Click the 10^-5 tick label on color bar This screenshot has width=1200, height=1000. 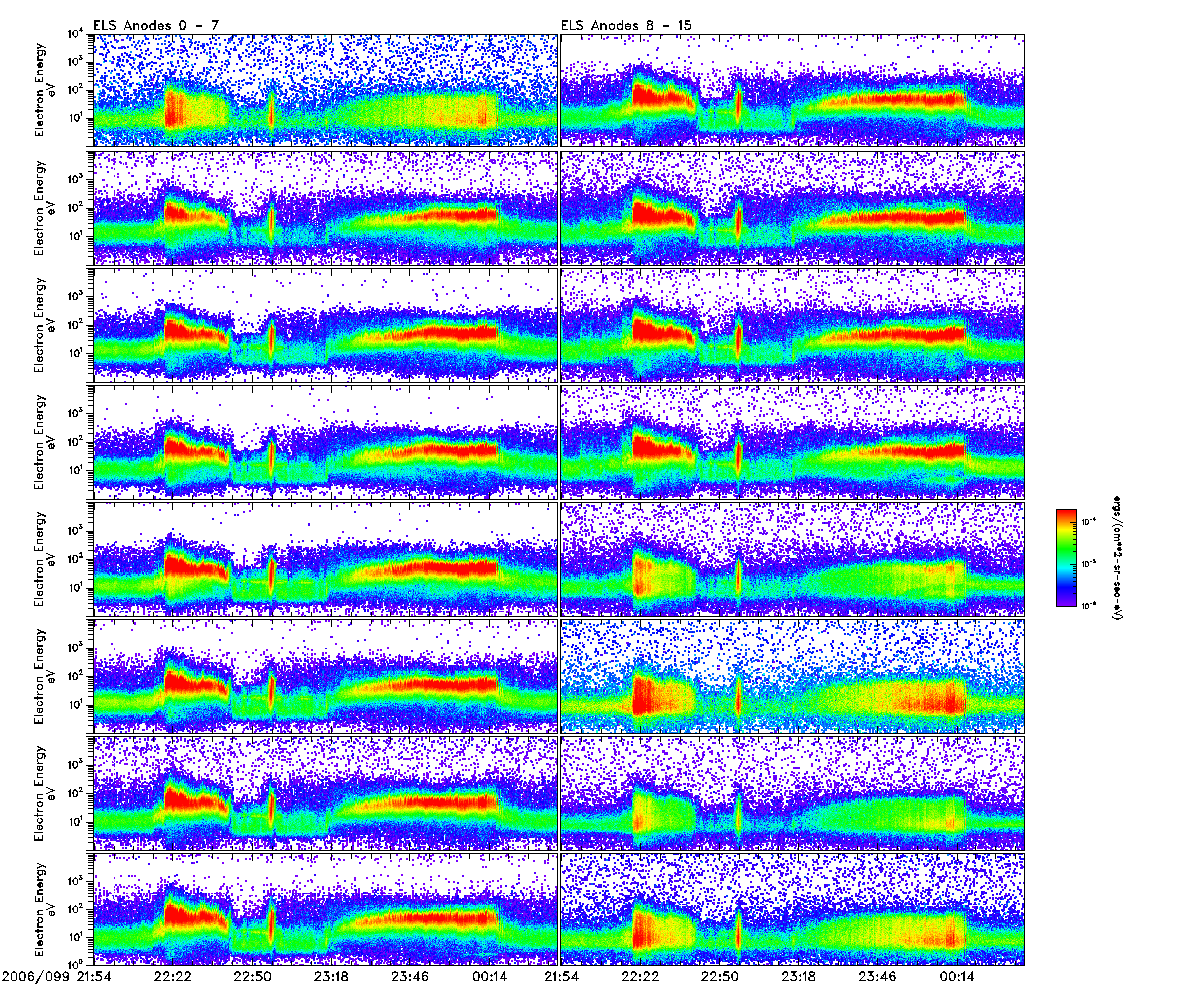[1087, 562]
